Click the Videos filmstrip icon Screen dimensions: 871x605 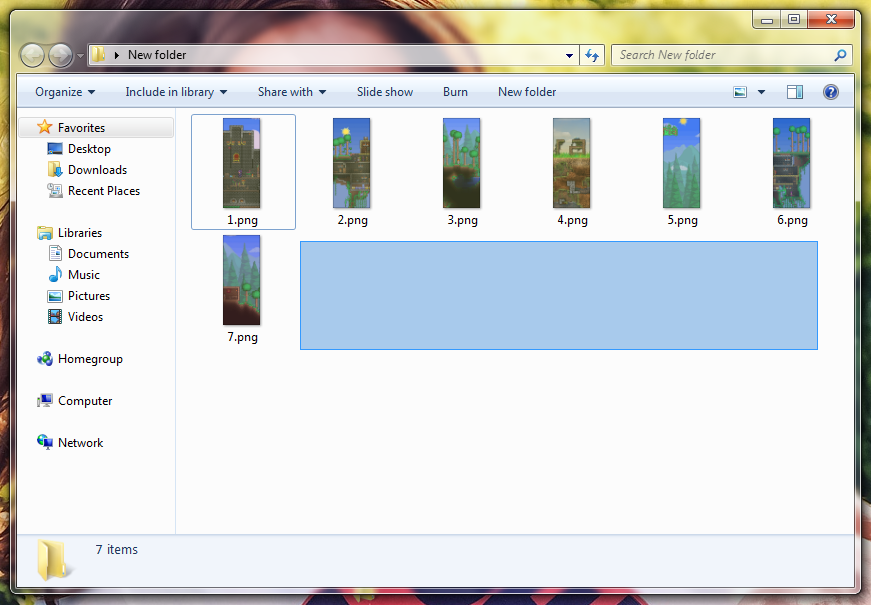[x=55, y=317]
